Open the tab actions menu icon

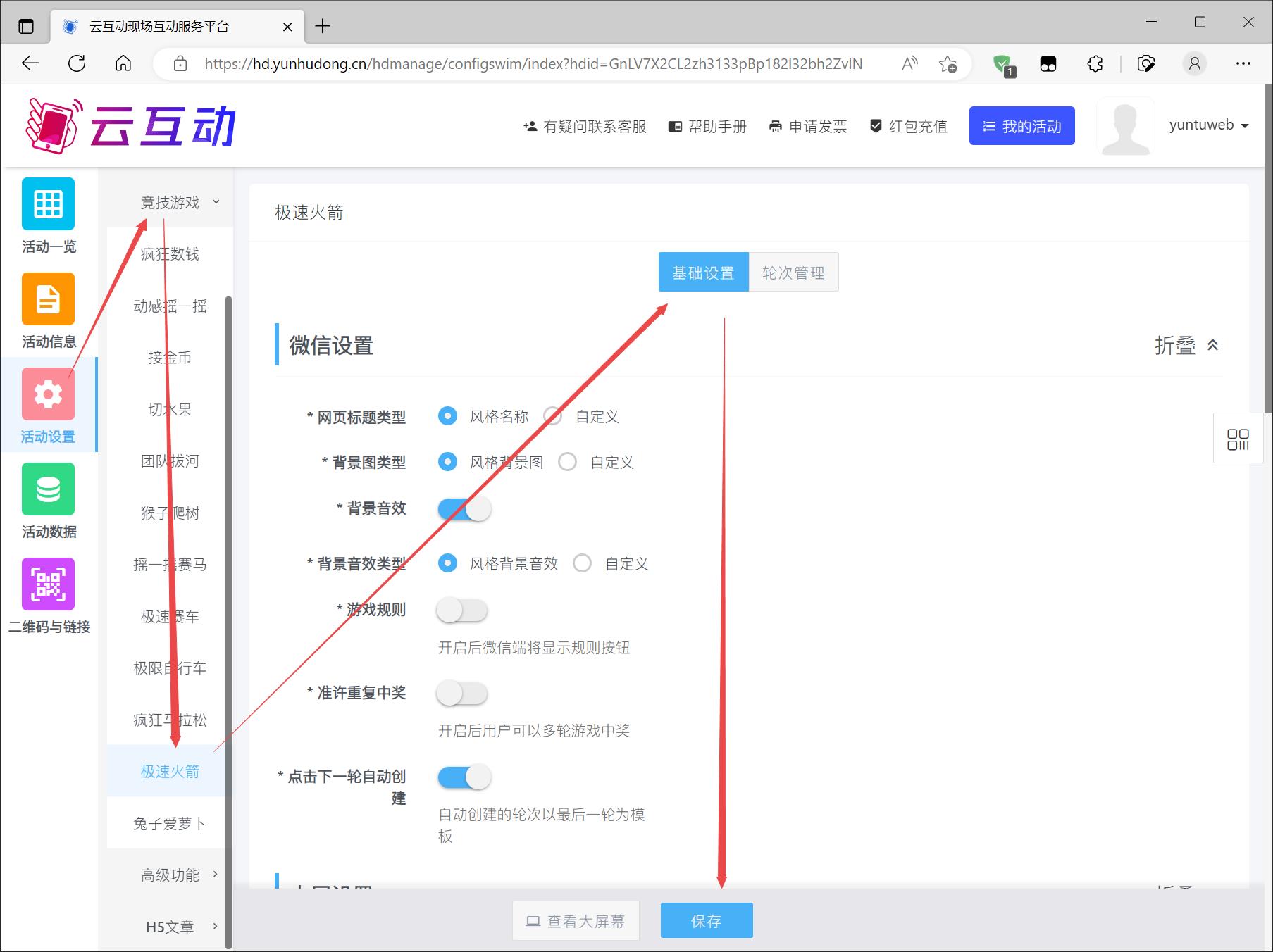[x=26, y=27]
